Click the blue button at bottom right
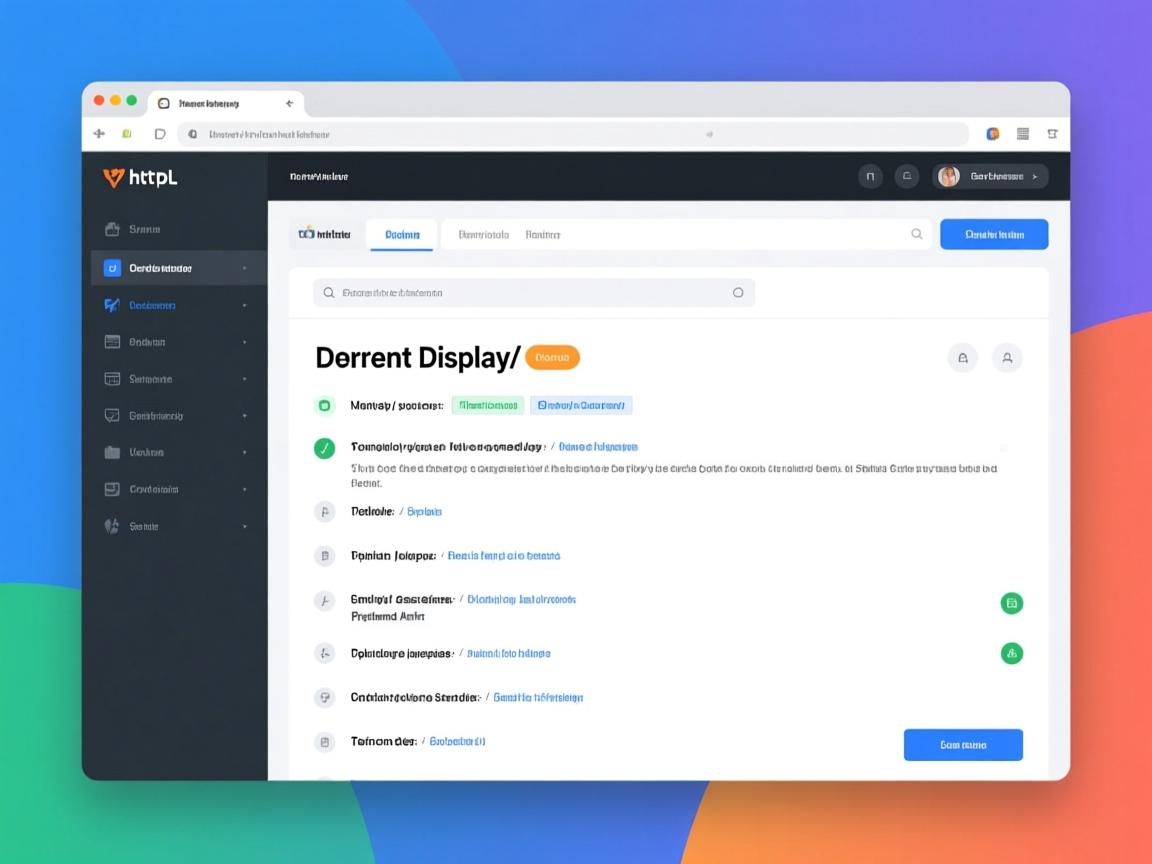 pyautogui.click(x=963, y=745)
